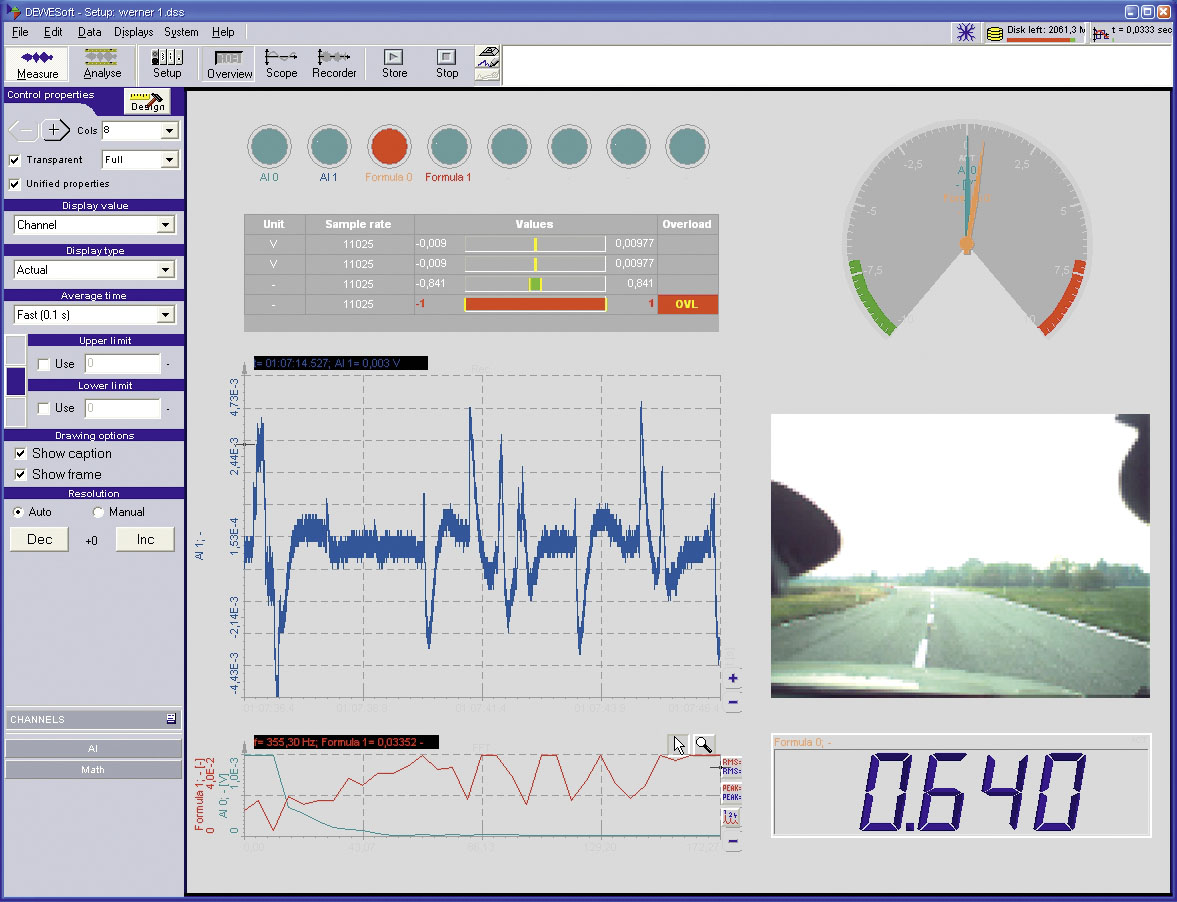
Task: Click the AI channels button
Action: (x=93, y=748)
